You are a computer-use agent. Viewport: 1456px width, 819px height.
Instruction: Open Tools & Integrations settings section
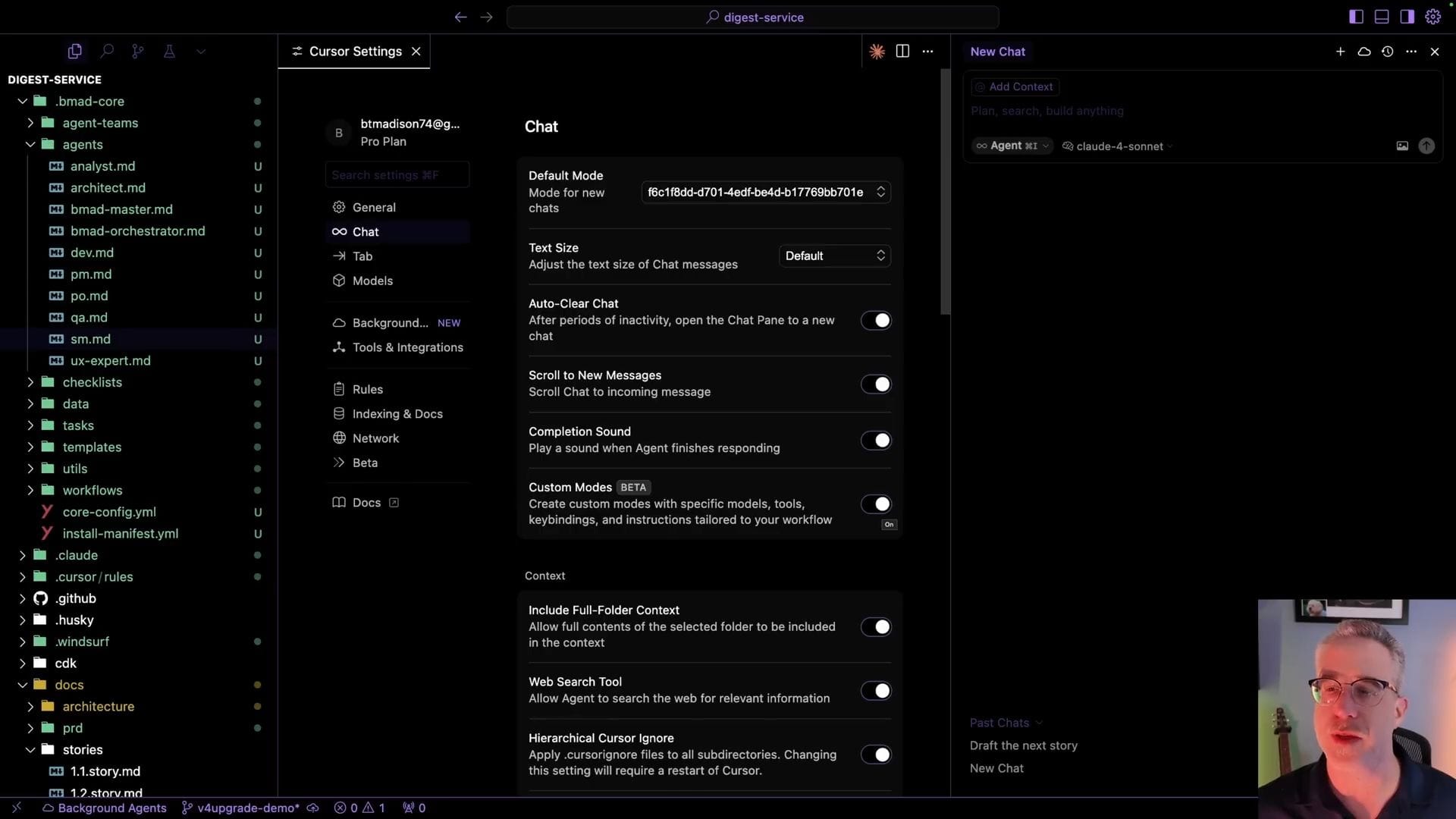click(407, 347)
